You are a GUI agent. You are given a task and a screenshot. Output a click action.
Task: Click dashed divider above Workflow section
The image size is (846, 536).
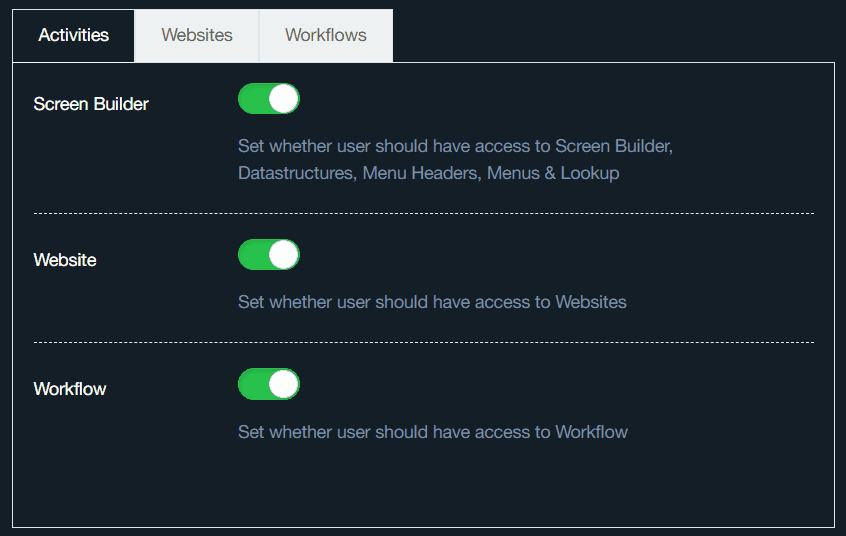[424, 342]
